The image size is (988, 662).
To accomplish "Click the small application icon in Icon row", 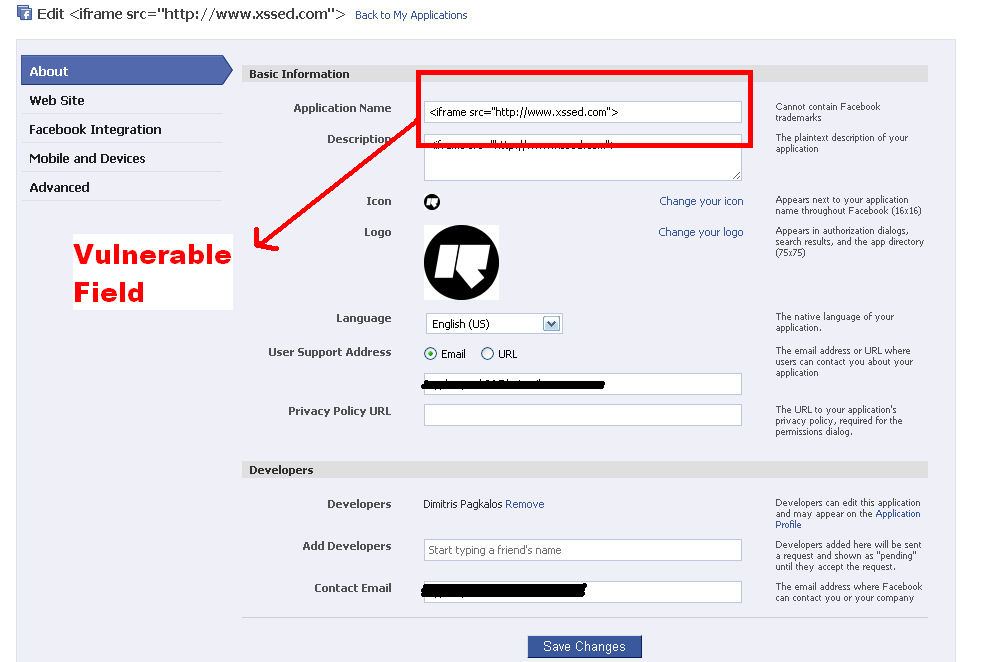I will pyautogui.click(x=432, y=202).
